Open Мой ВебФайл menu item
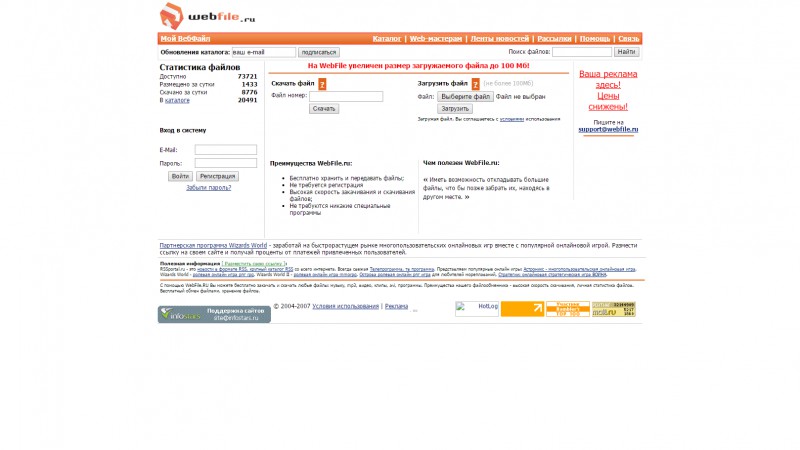Screen dimensions: 800x450 [x=185, y=38]
